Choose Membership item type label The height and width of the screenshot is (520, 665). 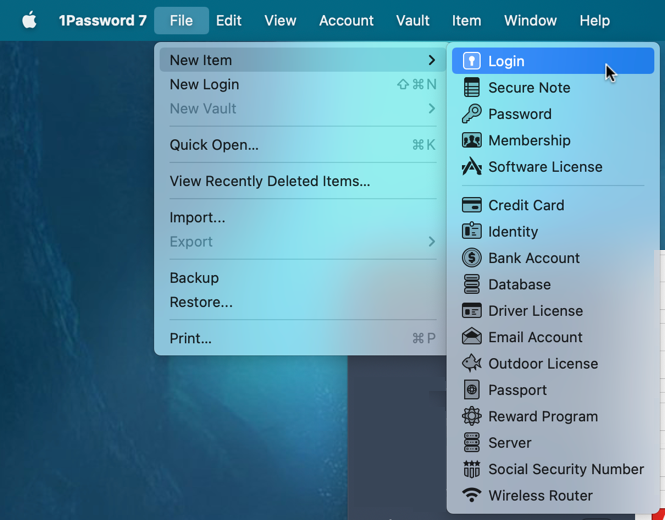point(529,140)
